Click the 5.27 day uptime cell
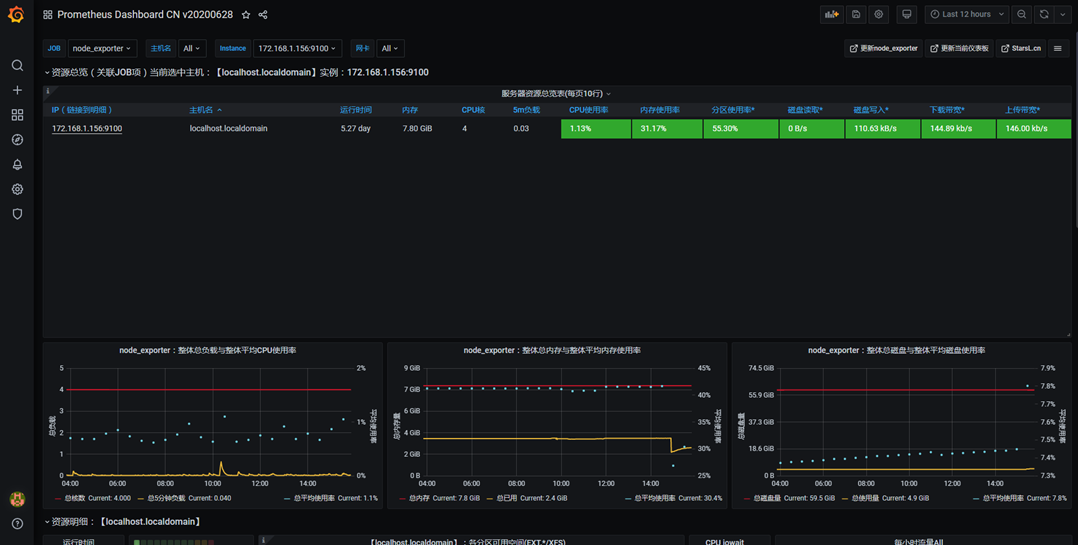1078x545 pixels. coord(355,129)
